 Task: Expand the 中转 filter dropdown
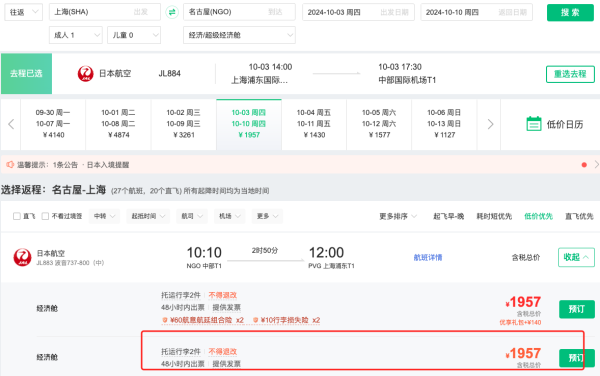tap(104, 216)
